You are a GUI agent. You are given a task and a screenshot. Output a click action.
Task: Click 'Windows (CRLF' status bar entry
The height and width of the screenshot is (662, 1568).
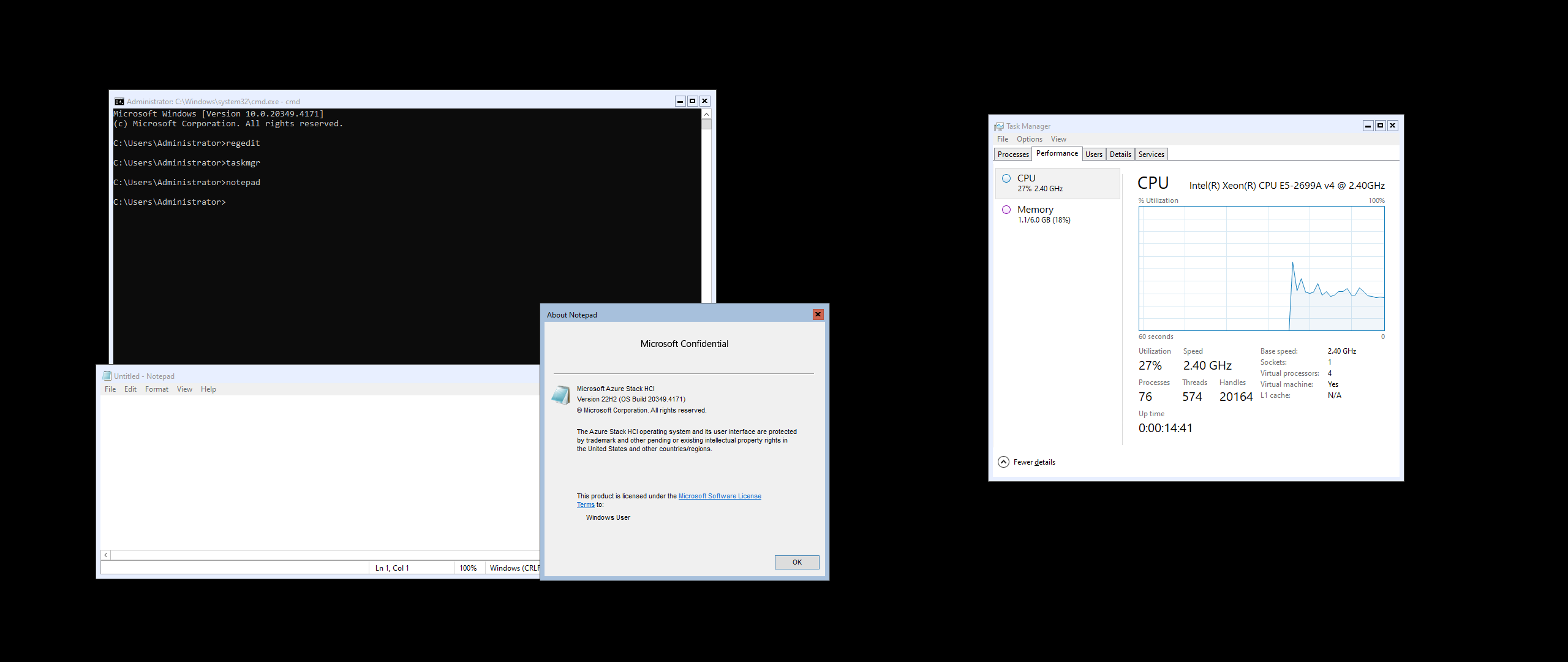pos(514,568)
